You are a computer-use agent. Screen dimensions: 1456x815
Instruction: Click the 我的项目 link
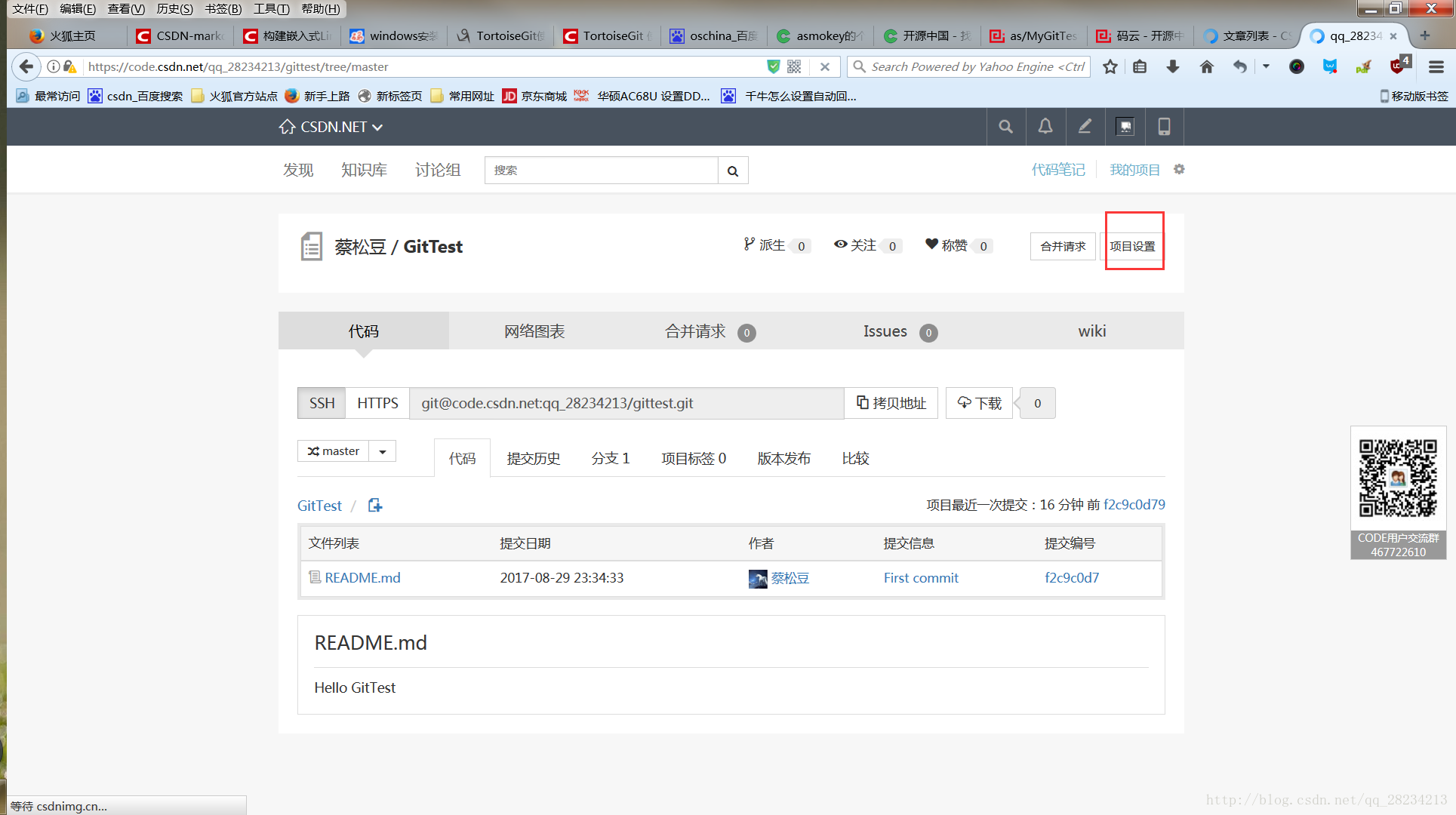coord(1134,170)
